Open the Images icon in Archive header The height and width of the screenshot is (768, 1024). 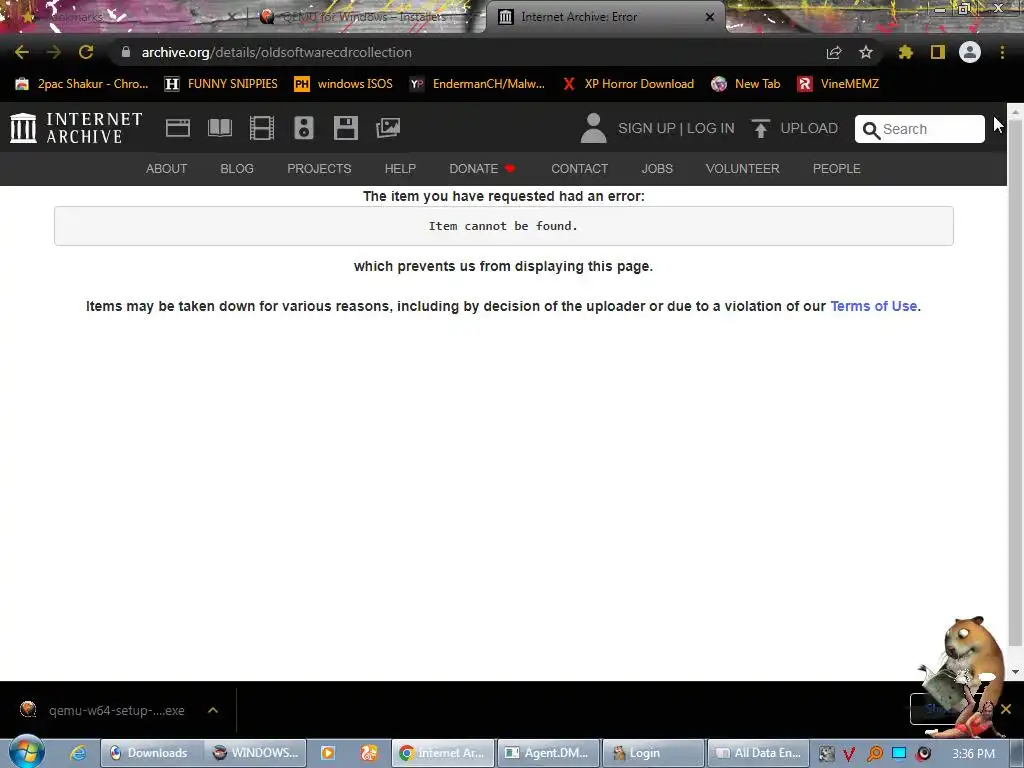[388, 128]
